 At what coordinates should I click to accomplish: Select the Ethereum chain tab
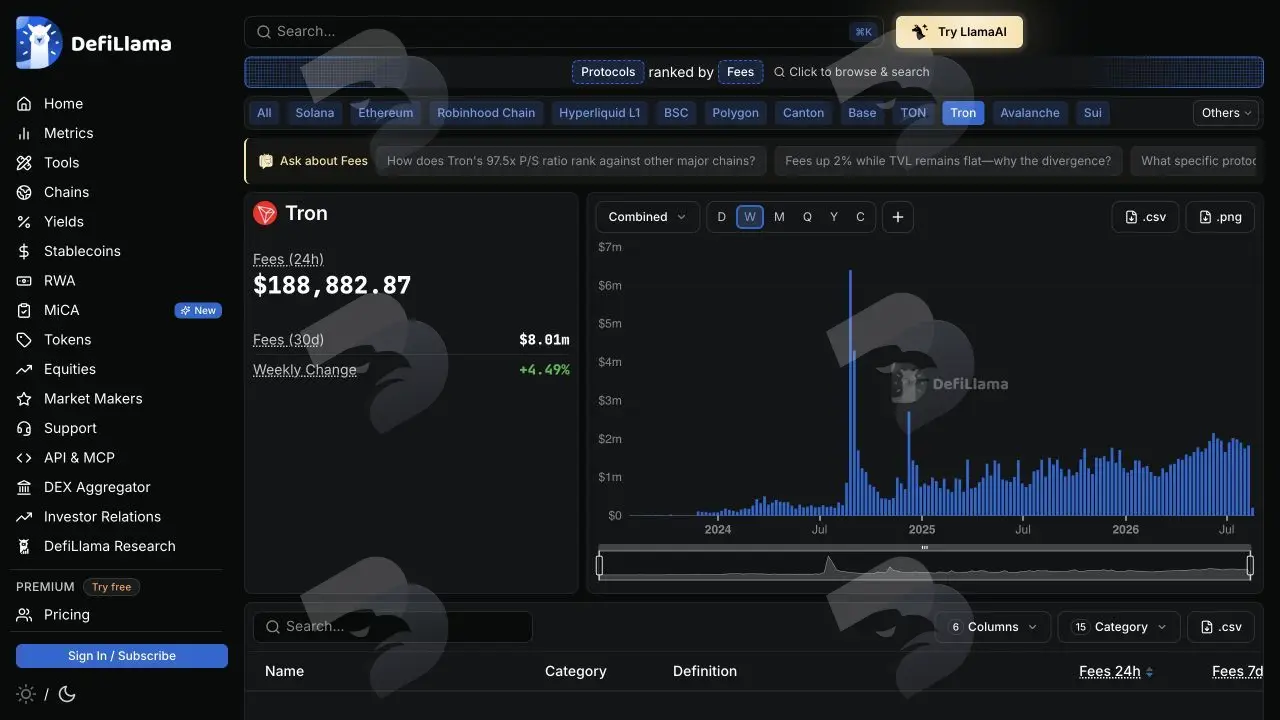coord(386,113)
